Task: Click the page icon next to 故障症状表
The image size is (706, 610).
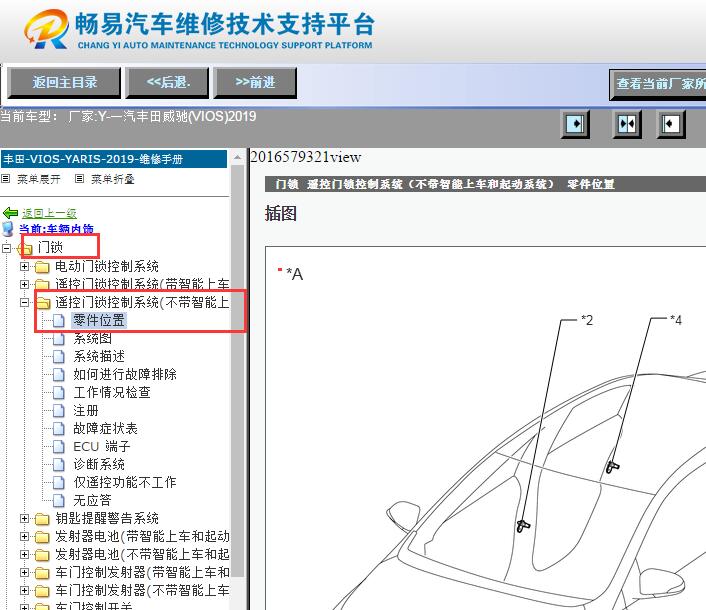Action: tap(59, 429)
